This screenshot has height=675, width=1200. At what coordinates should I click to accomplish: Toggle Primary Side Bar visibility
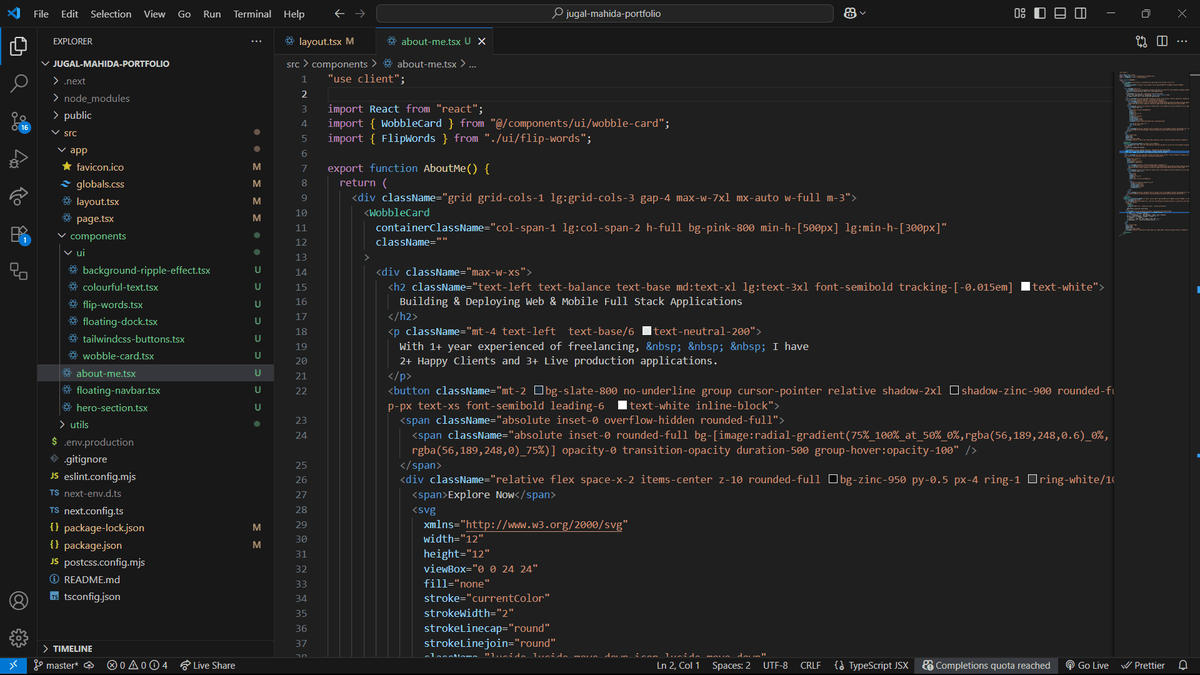coord(1040,13)
